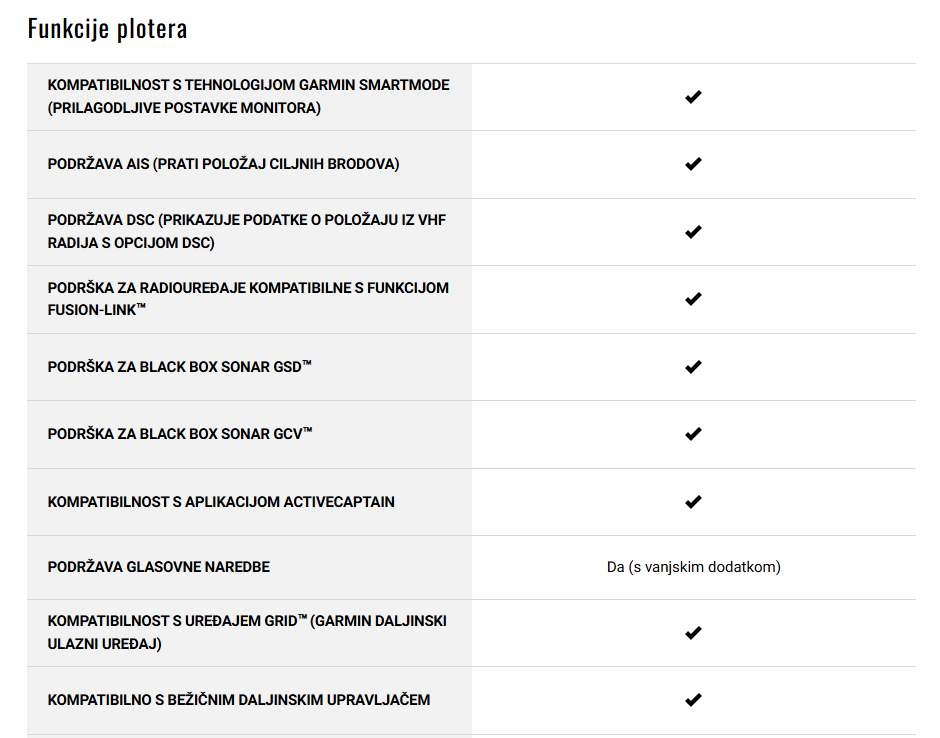Click the 'Podržava AIS' row label
Image resolution: width=940 pixels, height=738 pixels.
tap(224, 164)
